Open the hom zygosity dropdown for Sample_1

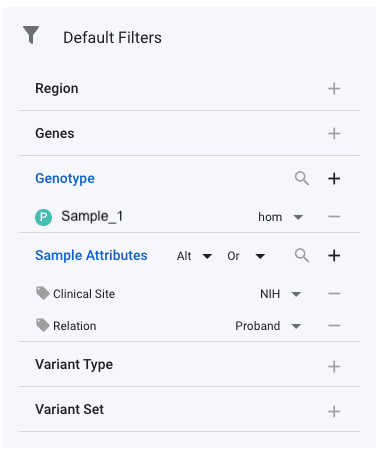click(x=280, y=217)
